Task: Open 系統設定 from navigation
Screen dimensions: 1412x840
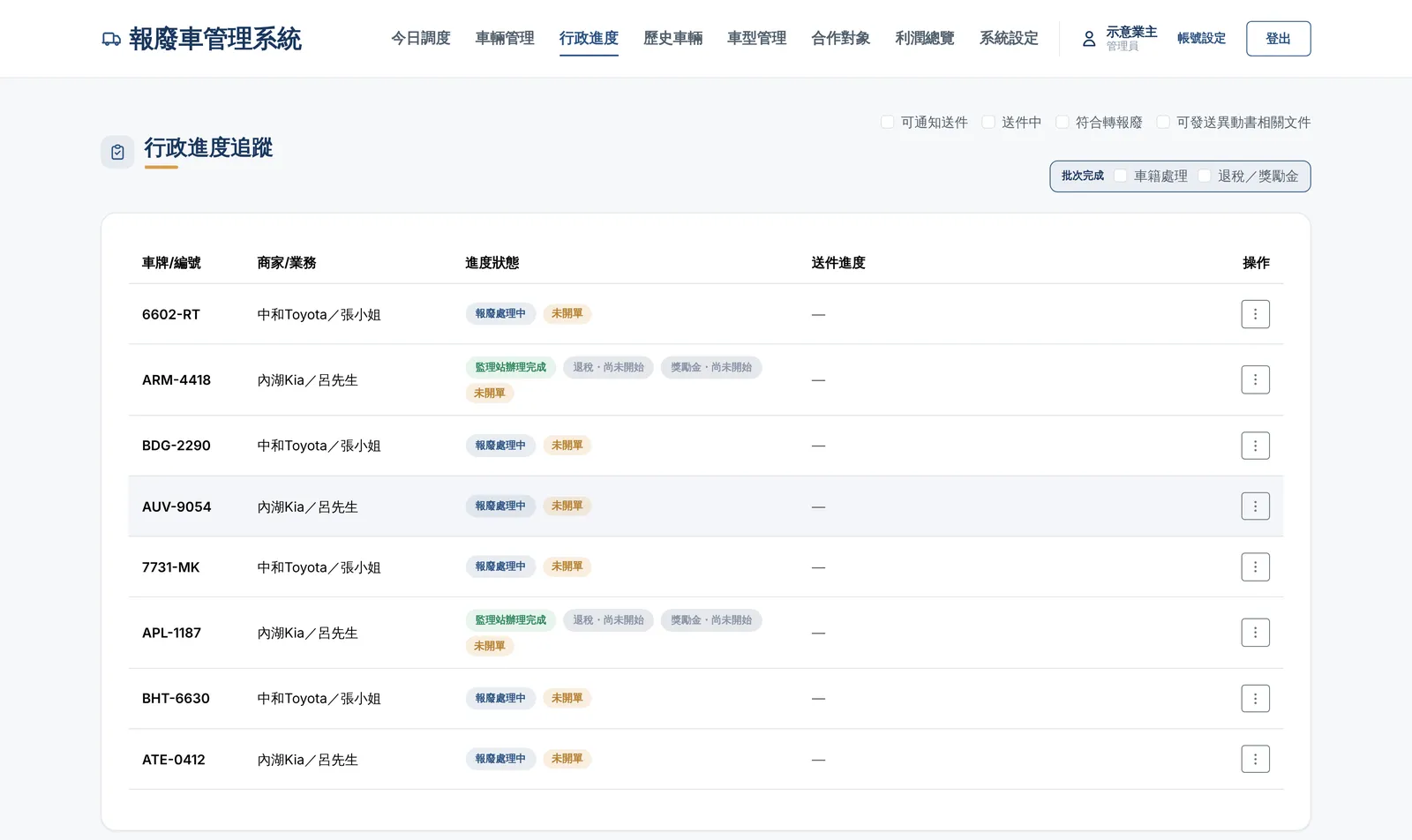Action: coord(1009,38)
